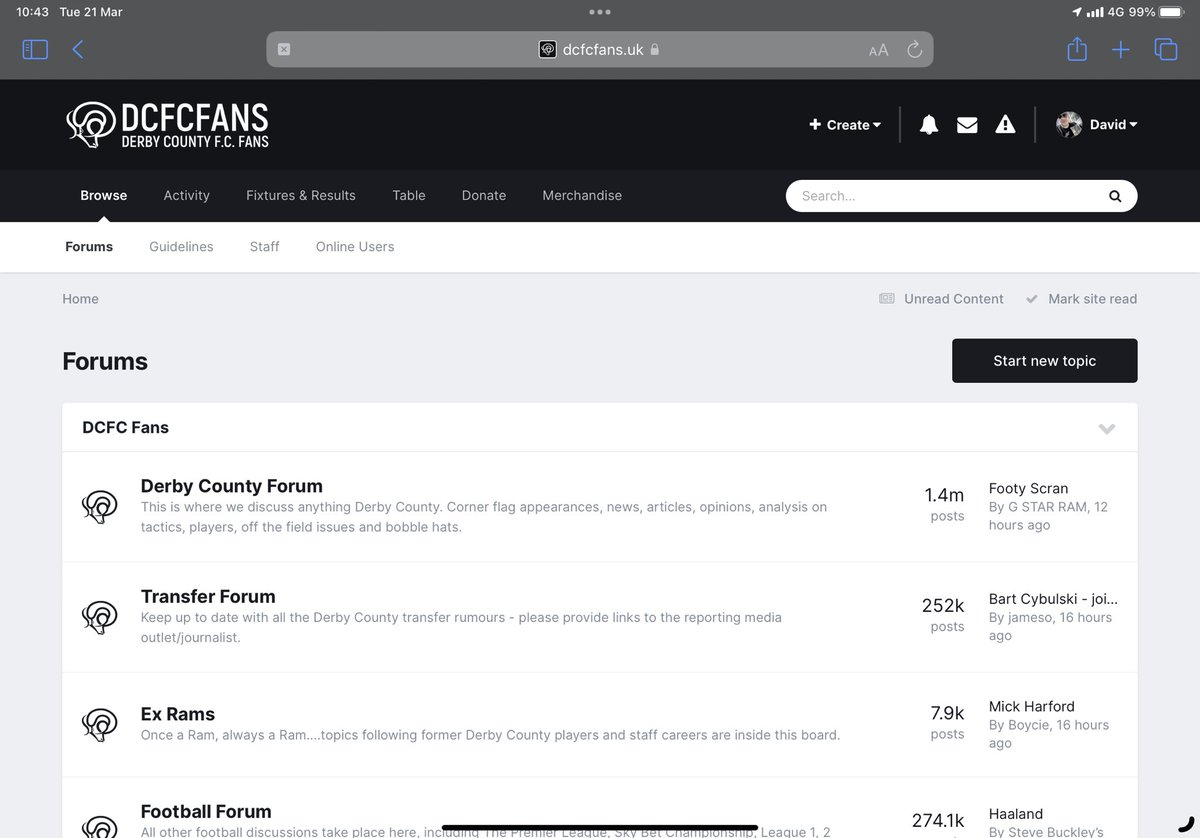Go back with Safari's back arrow
This screenshot has width=1200, height=838.
(78, 49)
